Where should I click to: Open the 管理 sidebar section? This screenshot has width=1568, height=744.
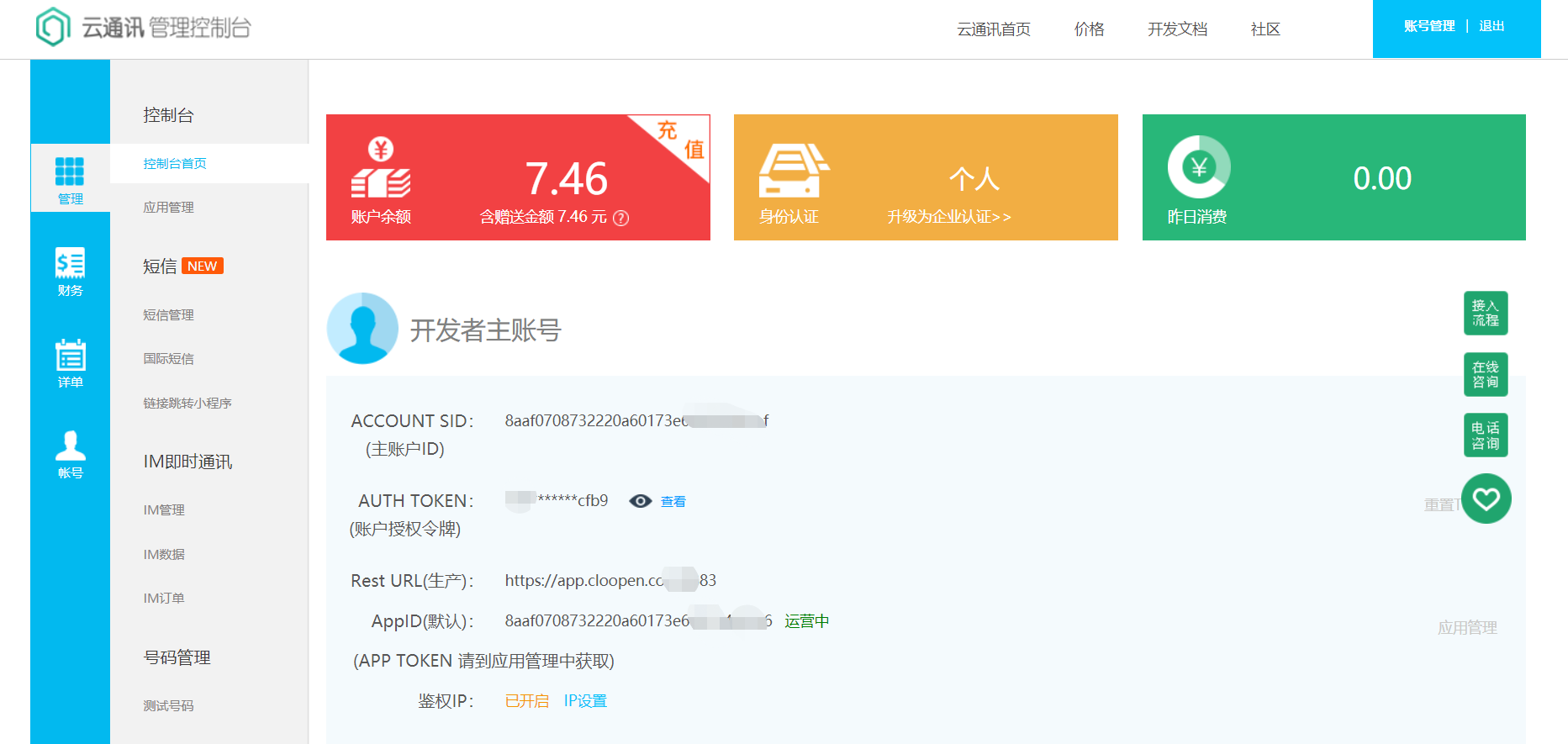70,179
